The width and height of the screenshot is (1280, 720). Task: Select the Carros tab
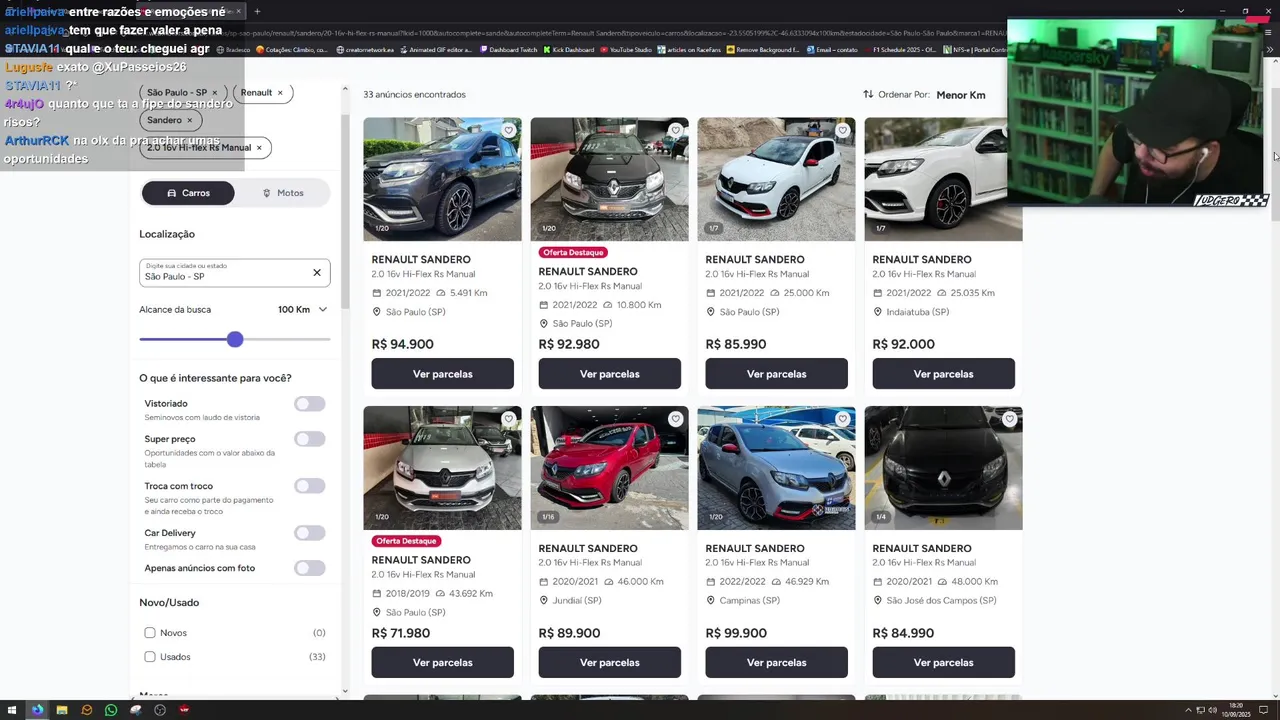point(188,193)
